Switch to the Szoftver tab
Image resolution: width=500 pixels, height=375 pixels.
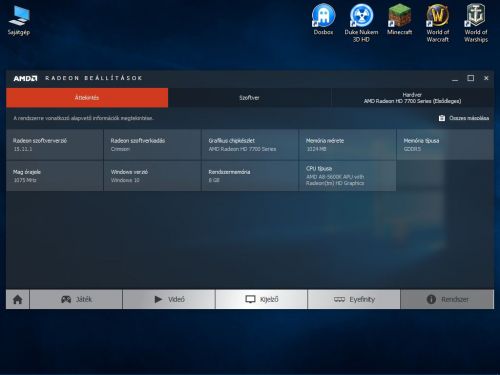tap(249, 98)
